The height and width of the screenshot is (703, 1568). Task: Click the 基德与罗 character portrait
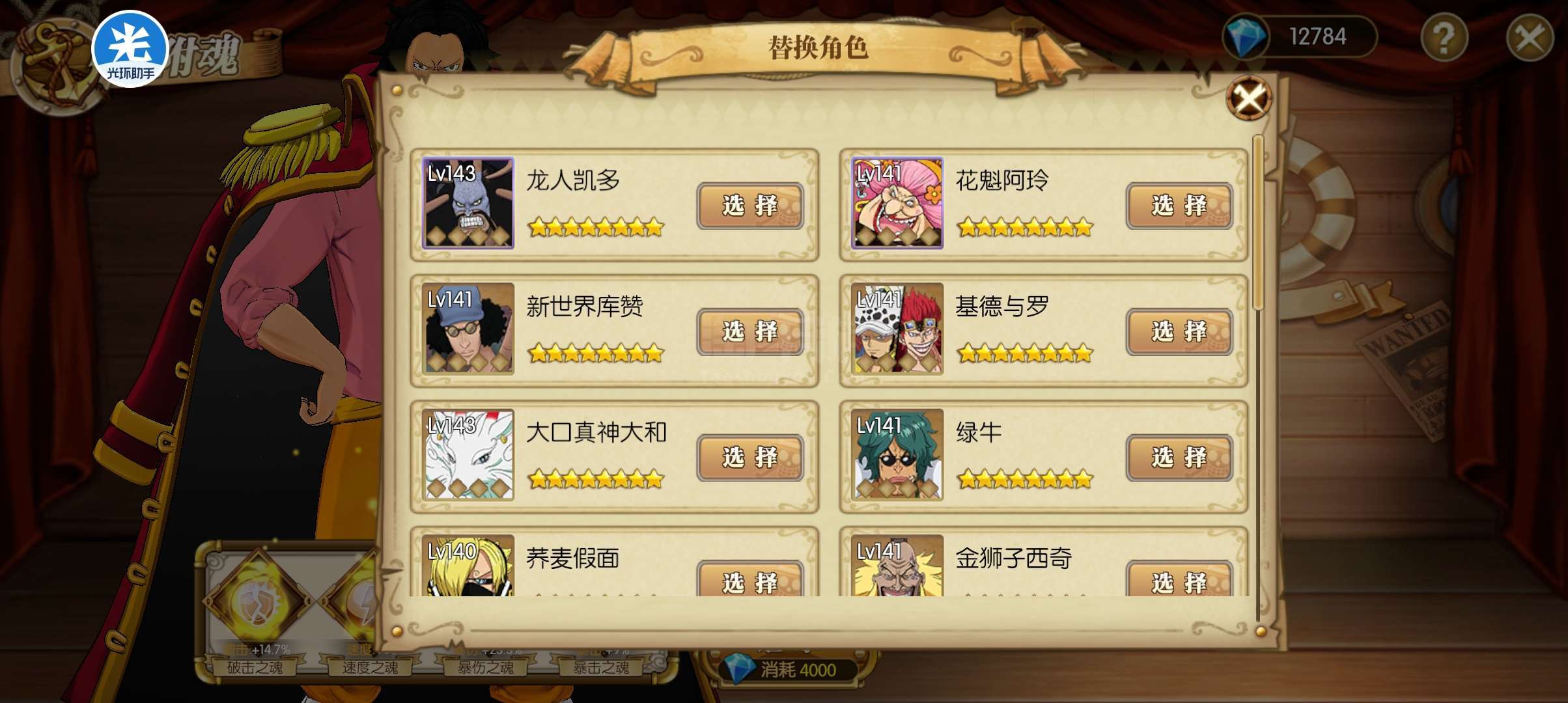pos(897,329)
